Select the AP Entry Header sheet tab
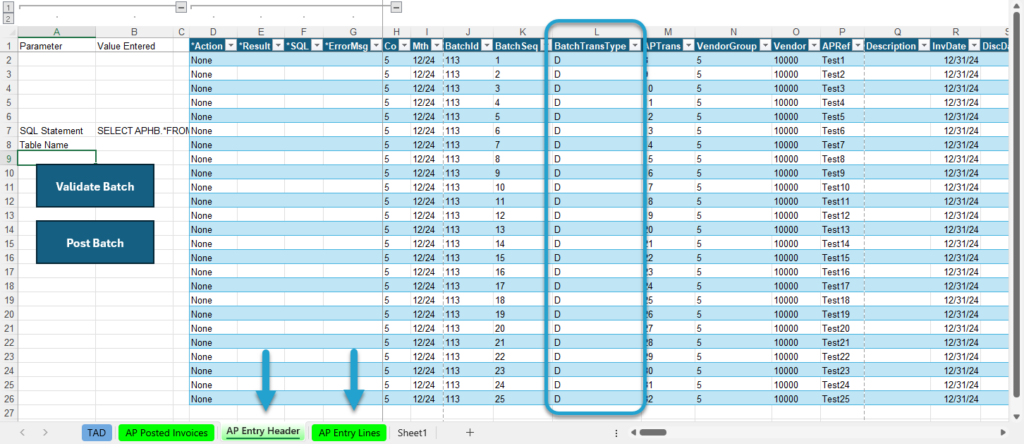The height and width of the screenshot is (444, 1024). click(263, 432)
